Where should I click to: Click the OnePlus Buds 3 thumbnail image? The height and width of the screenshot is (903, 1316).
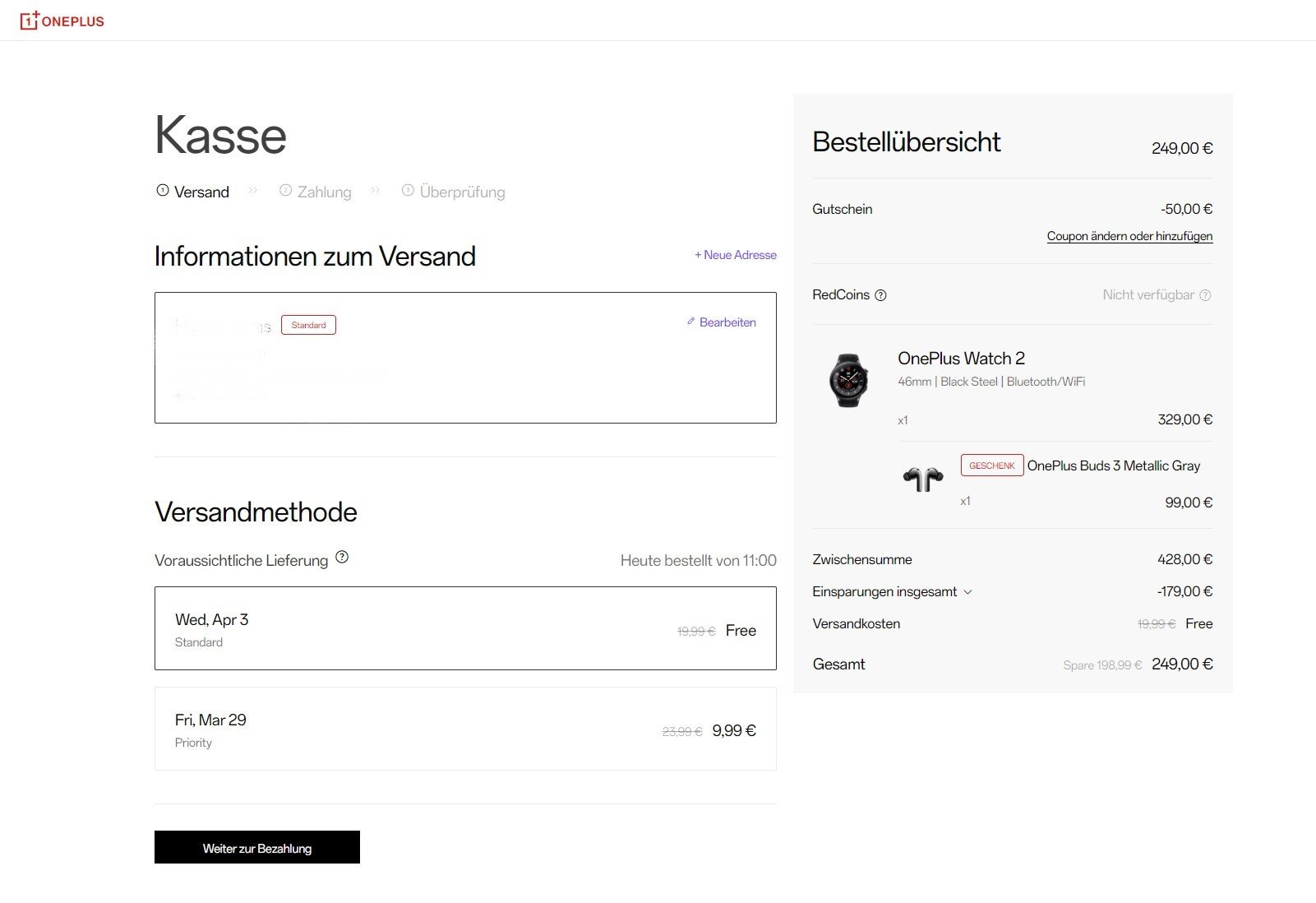click(922, 478)
